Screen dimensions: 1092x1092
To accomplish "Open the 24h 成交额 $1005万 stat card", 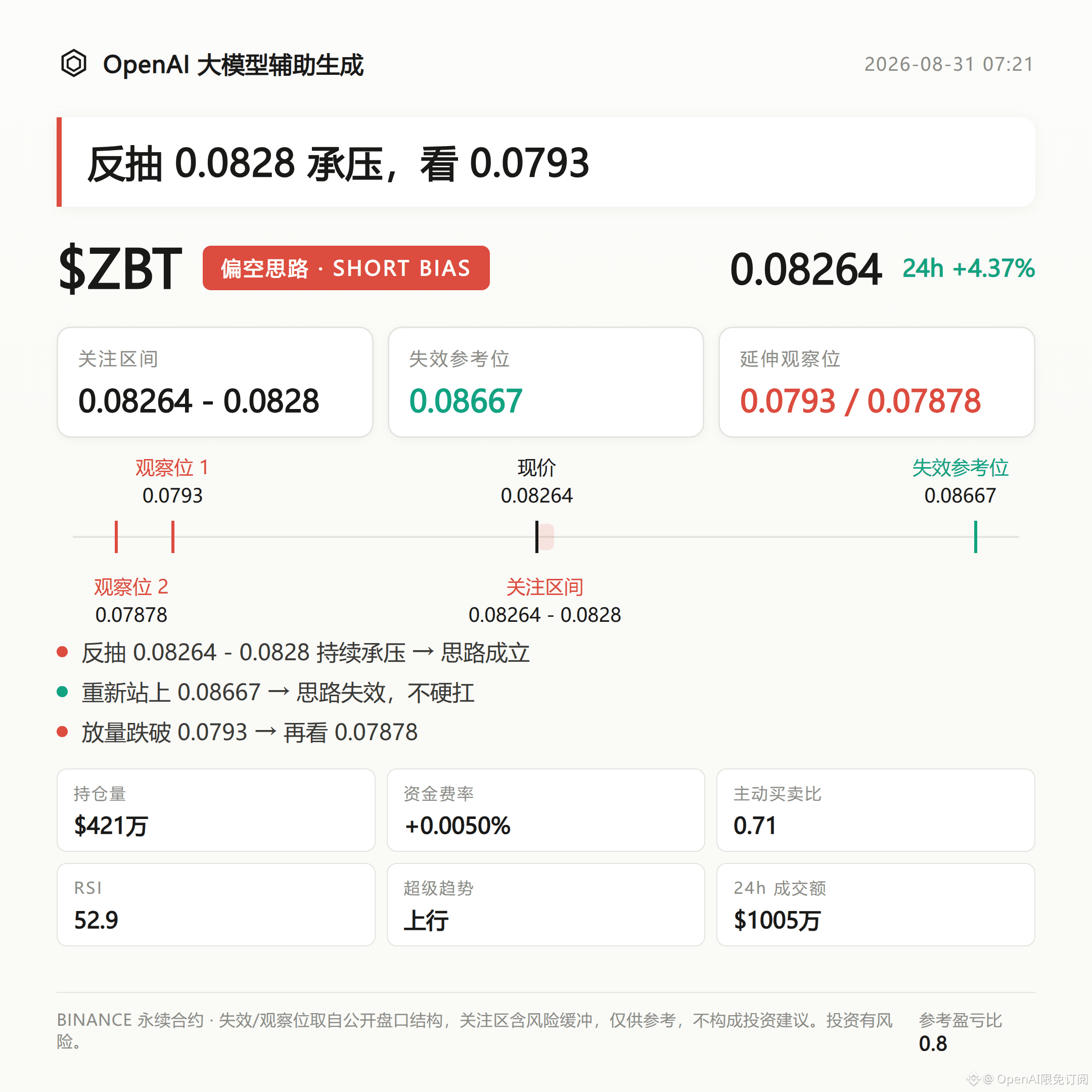I will (x=876, y=904).
